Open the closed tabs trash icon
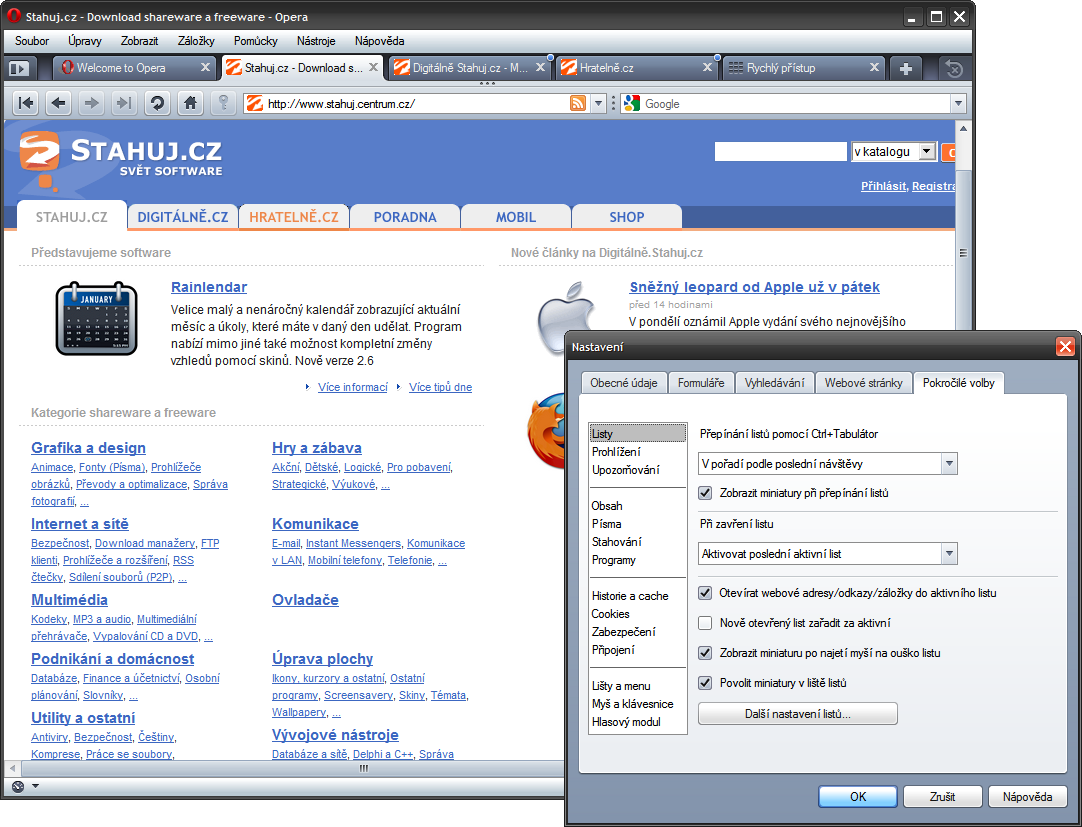Image resolution: width=1082 pixels, height=827 pixels. (954, 68)
